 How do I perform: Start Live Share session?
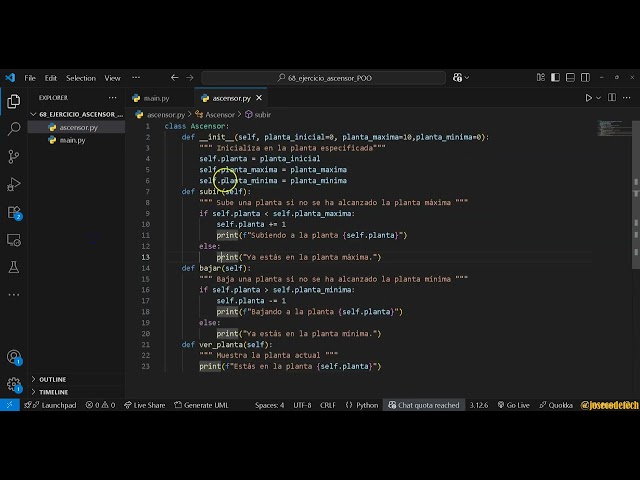point(144,405)
